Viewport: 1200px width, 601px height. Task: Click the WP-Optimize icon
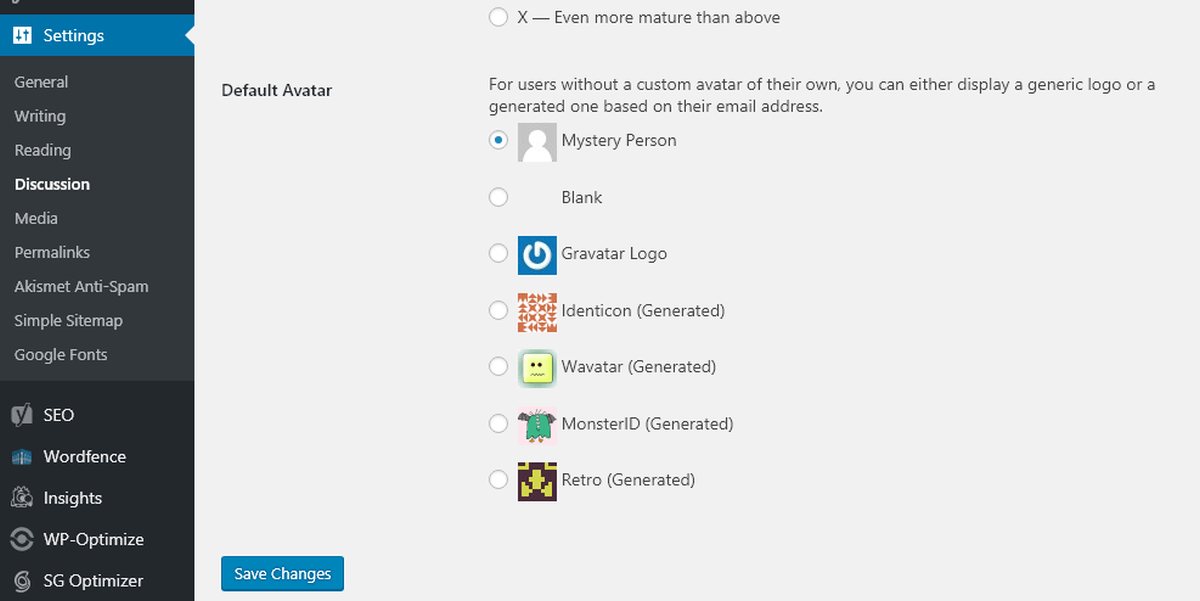coord(22,539)
